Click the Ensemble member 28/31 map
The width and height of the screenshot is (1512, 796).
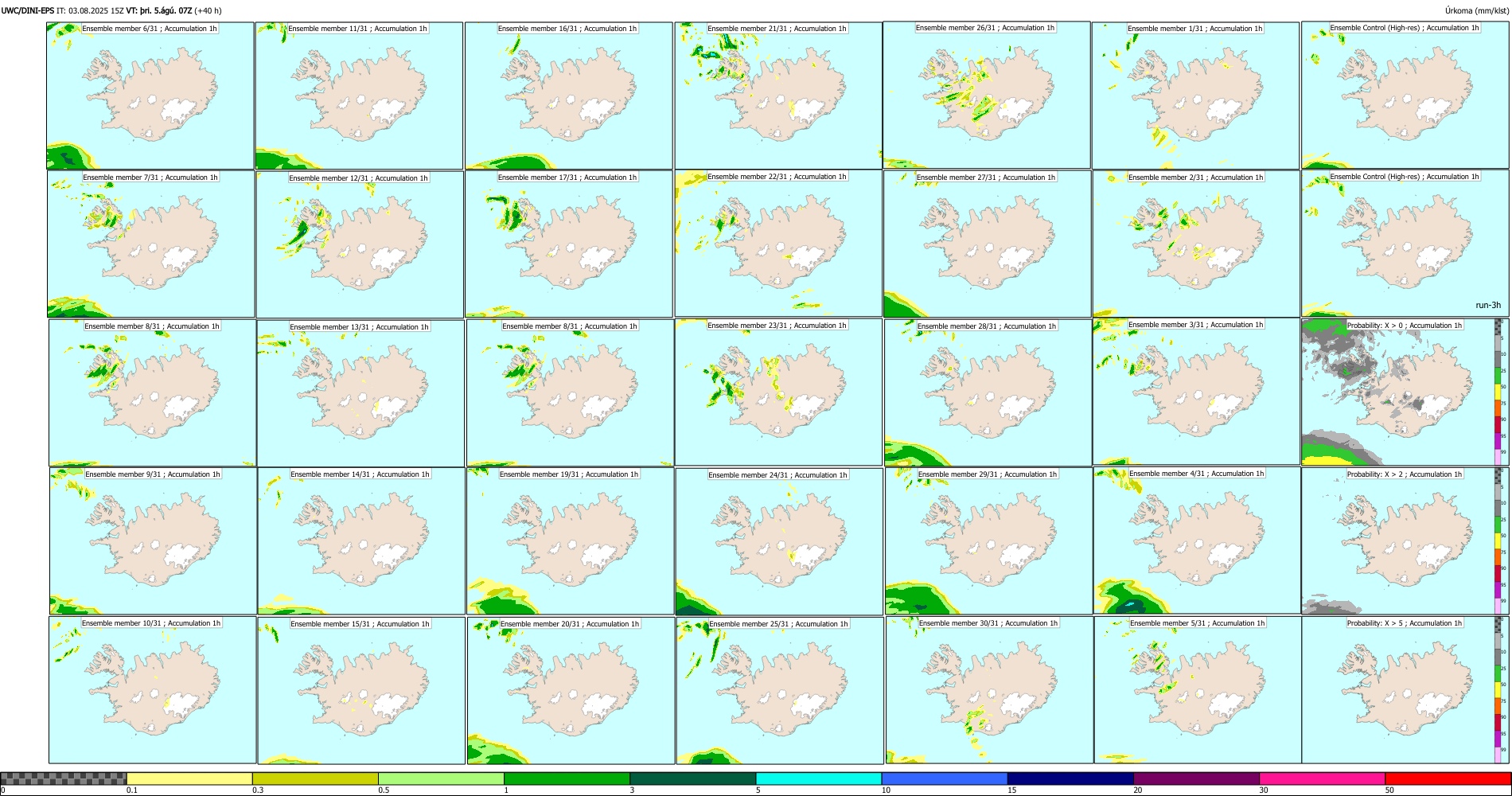(988, 393)
